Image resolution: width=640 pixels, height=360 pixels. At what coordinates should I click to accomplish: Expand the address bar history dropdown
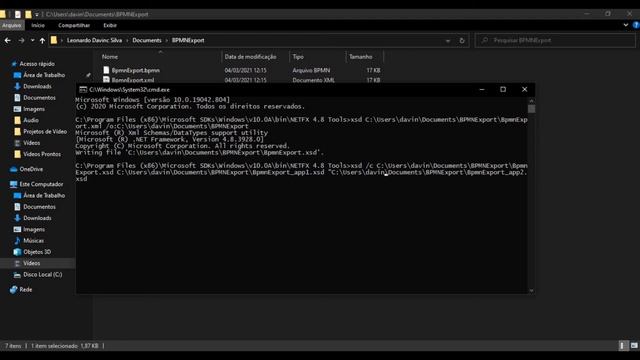(x=448, y=41)
